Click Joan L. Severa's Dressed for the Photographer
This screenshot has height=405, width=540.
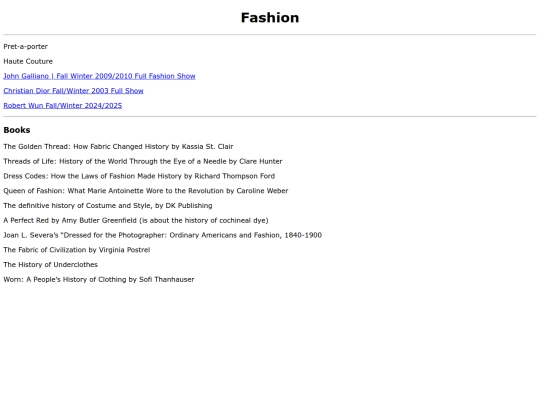163,235
